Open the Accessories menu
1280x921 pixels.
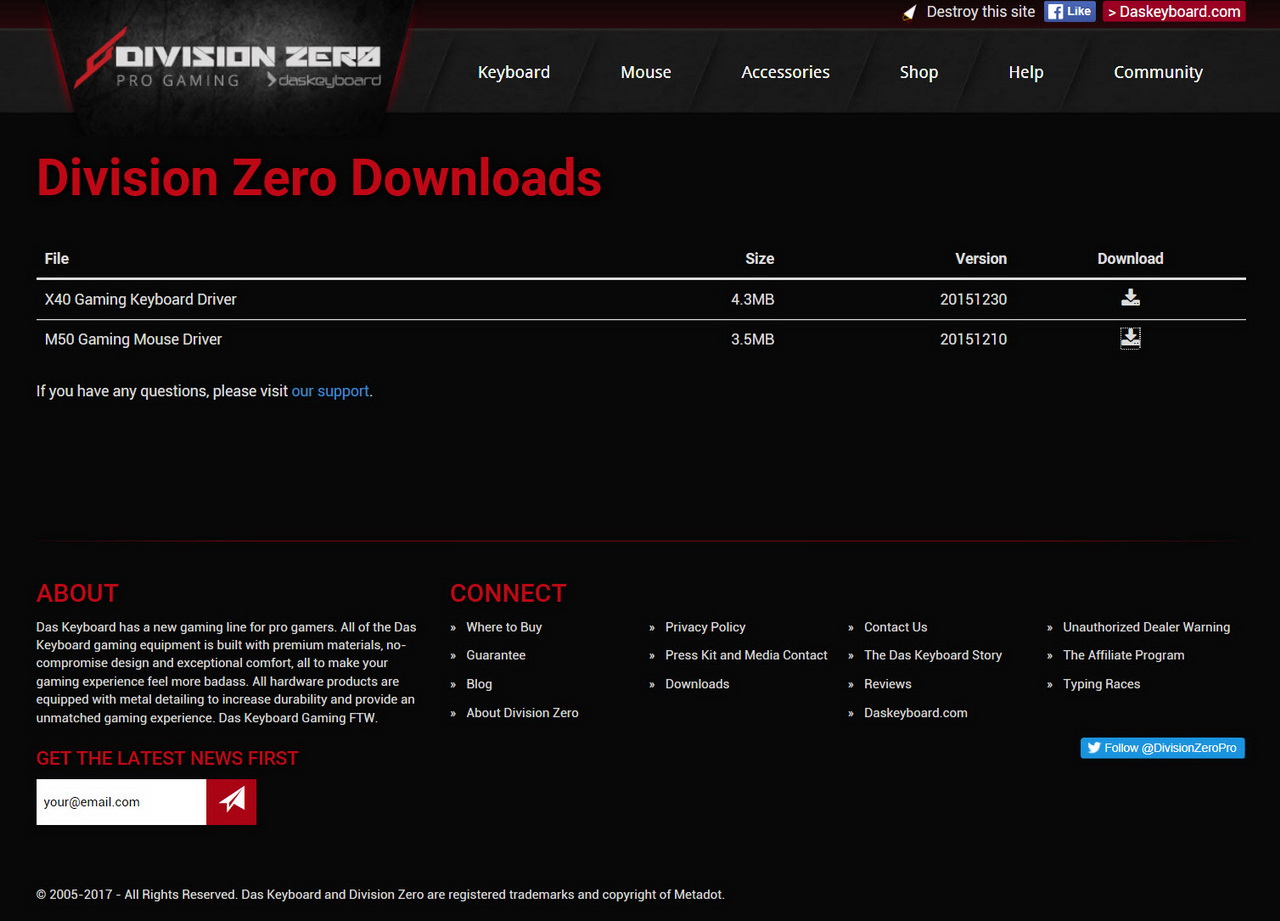pyautogui.click(x=786, y=72)
